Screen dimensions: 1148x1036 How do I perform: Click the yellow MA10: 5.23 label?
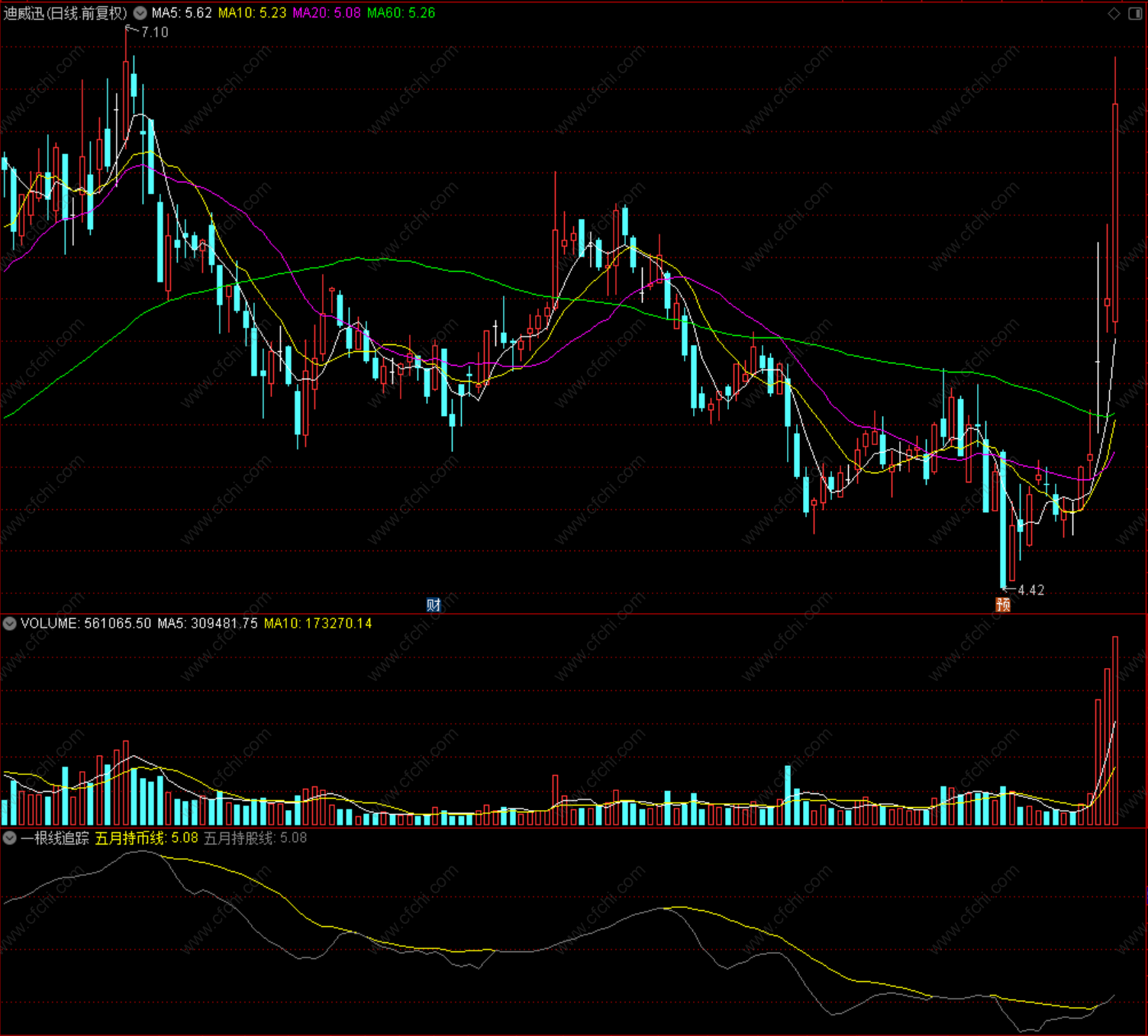pyautogui.click(x=253, y=13)
